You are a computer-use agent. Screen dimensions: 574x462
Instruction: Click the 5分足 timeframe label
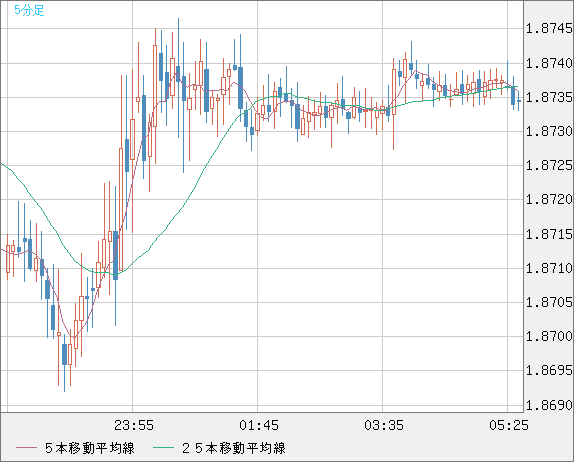point(29,10)
